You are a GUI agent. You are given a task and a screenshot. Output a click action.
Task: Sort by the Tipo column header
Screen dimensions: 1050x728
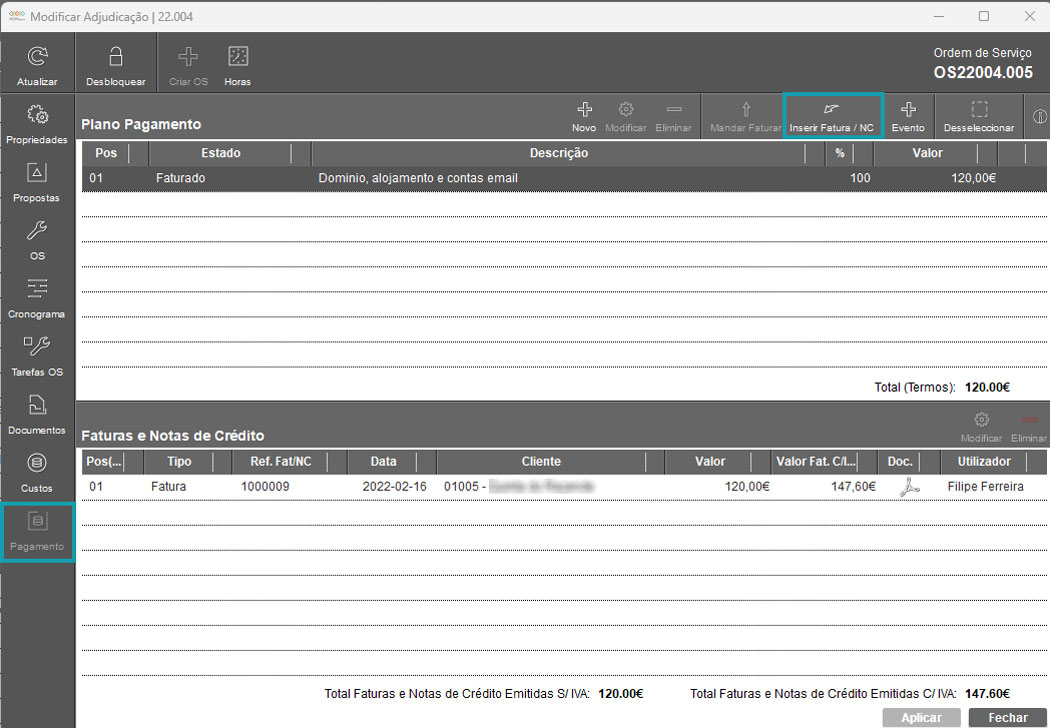(179, 461)
